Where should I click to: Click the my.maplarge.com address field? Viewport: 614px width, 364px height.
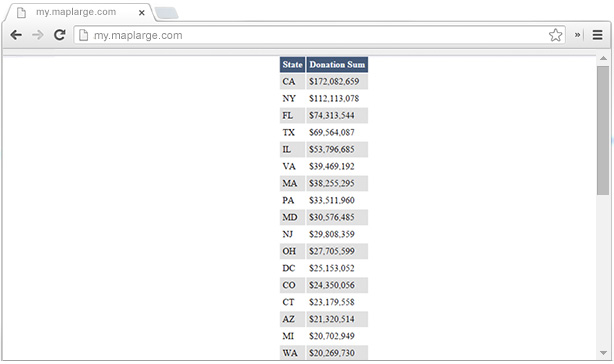tap(319, 35)
